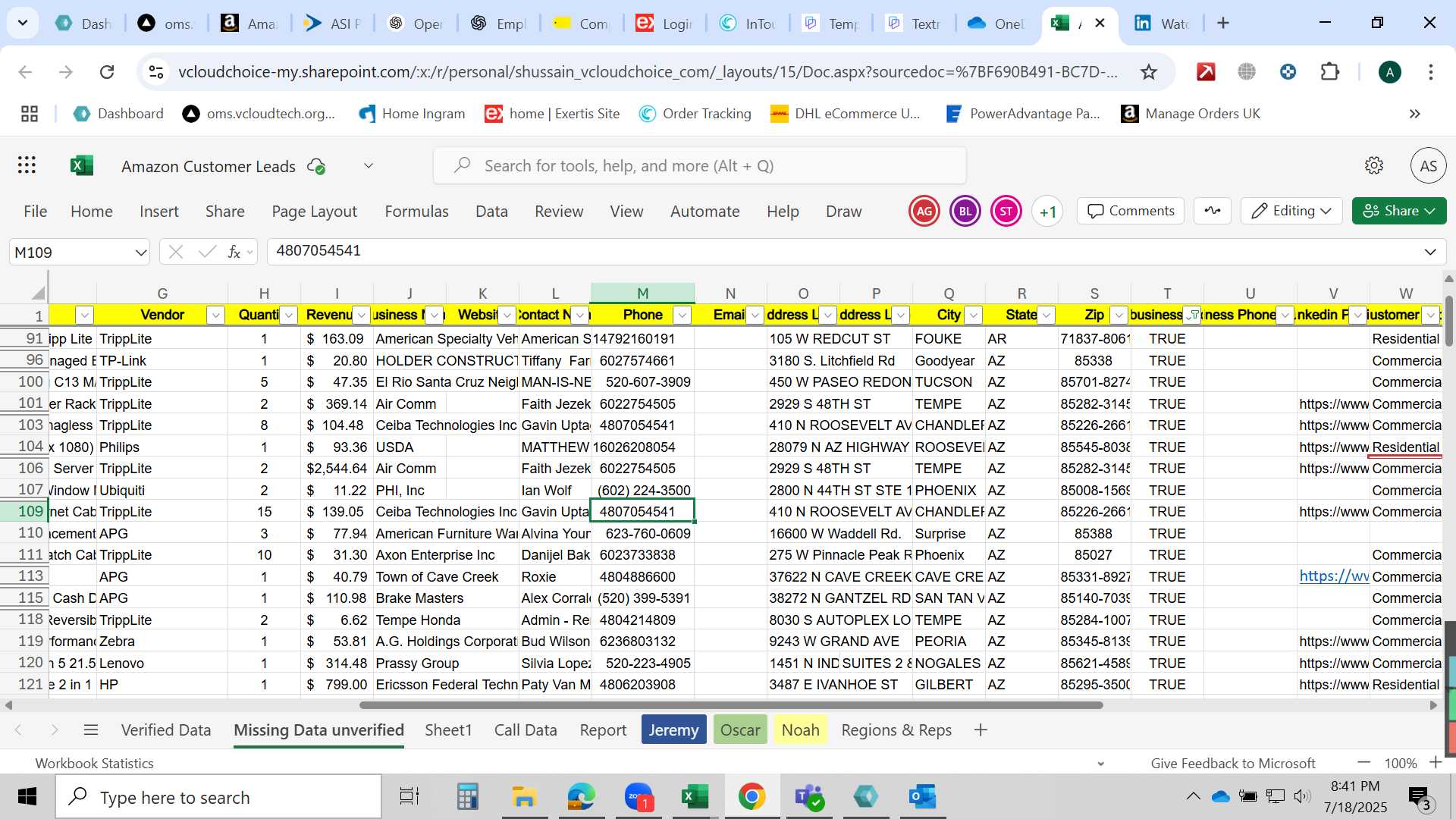This screenshot has height=819, width=1456.
Task: Open Microsoft Teams from the taskbar
Action: click(x=808, y=797)
